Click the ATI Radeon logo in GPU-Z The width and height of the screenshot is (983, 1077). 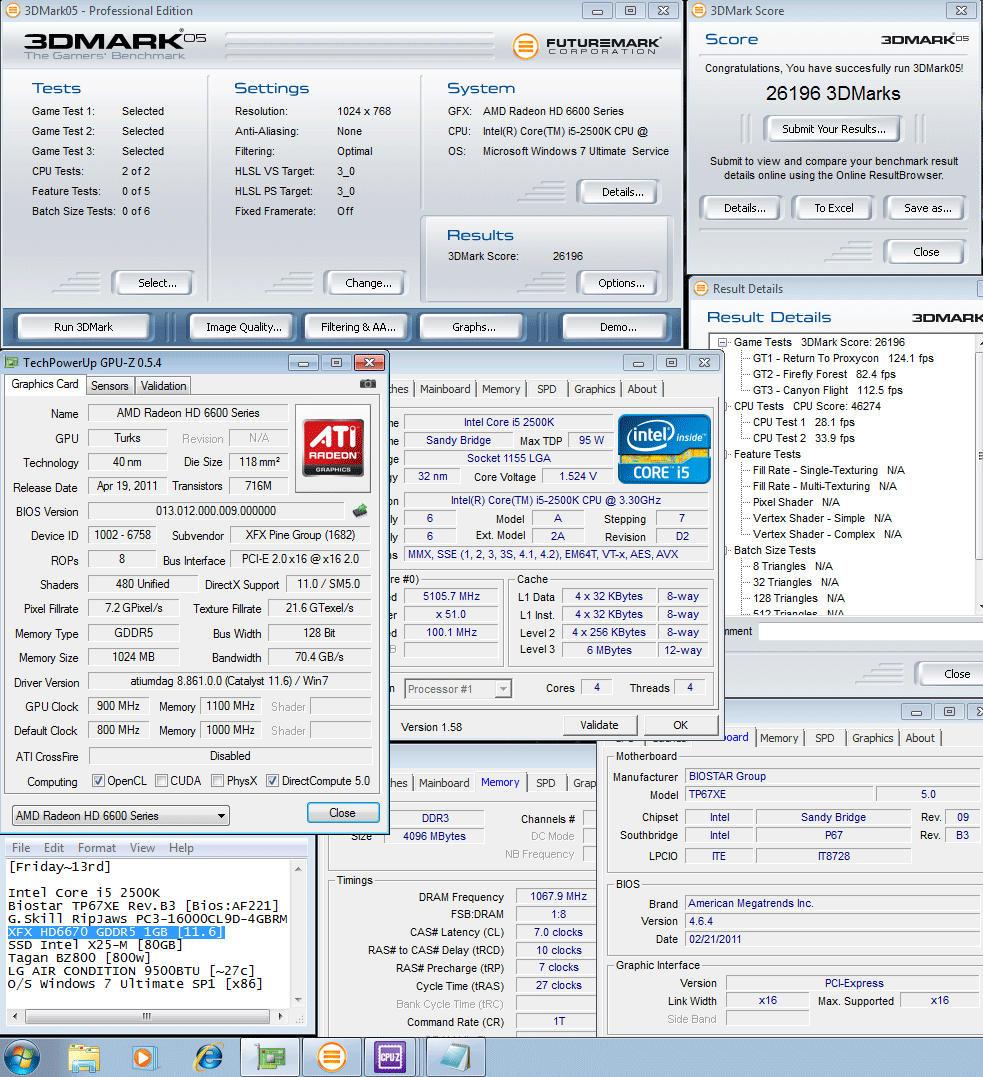click(x=332, y=449)
